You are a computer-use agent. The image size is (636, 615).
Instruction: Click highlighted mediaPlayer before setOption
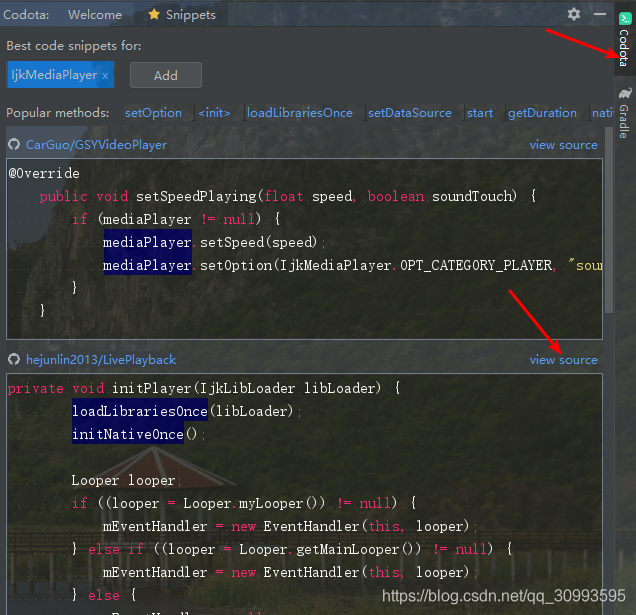[147, 265]
